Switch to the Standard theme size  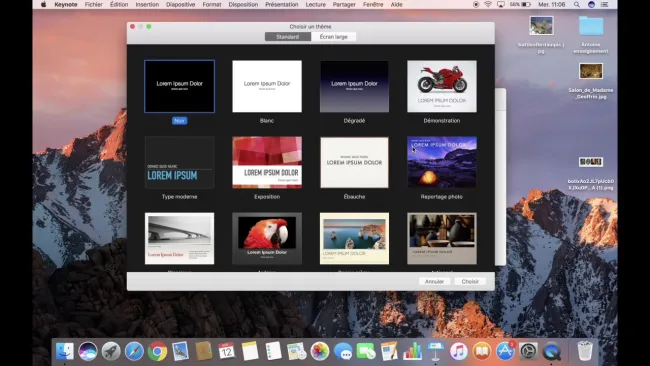pos(288,37)
